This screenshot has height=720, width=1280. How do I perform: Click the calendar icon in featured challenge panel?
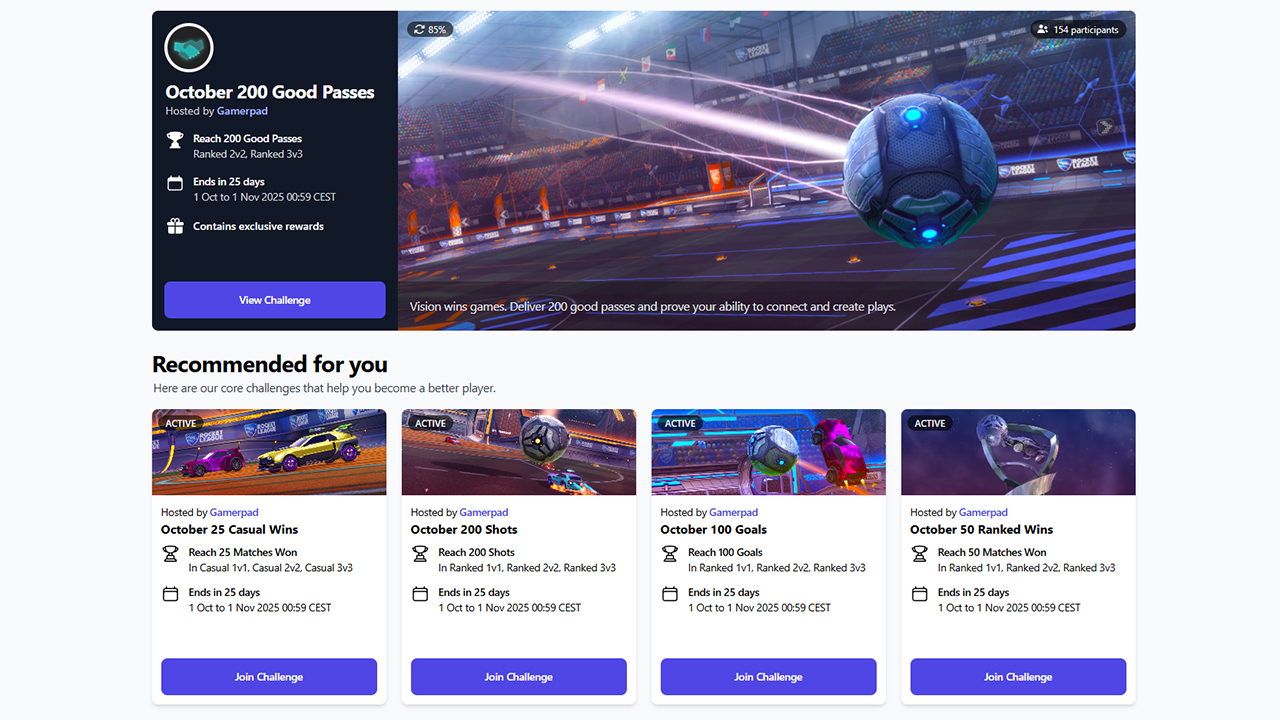175,183
